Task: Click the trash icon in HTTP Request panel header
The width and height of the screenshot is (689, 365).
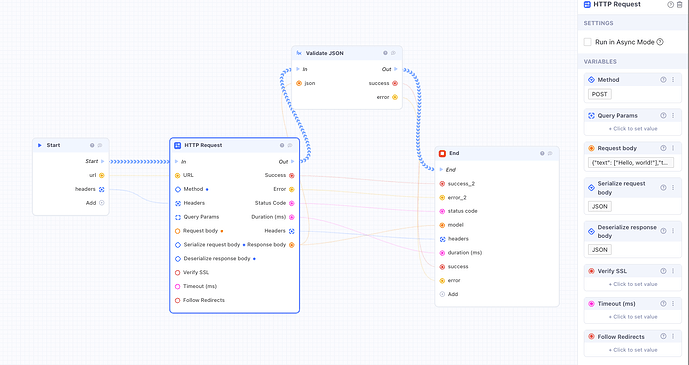Action: [x=680, y=5]
